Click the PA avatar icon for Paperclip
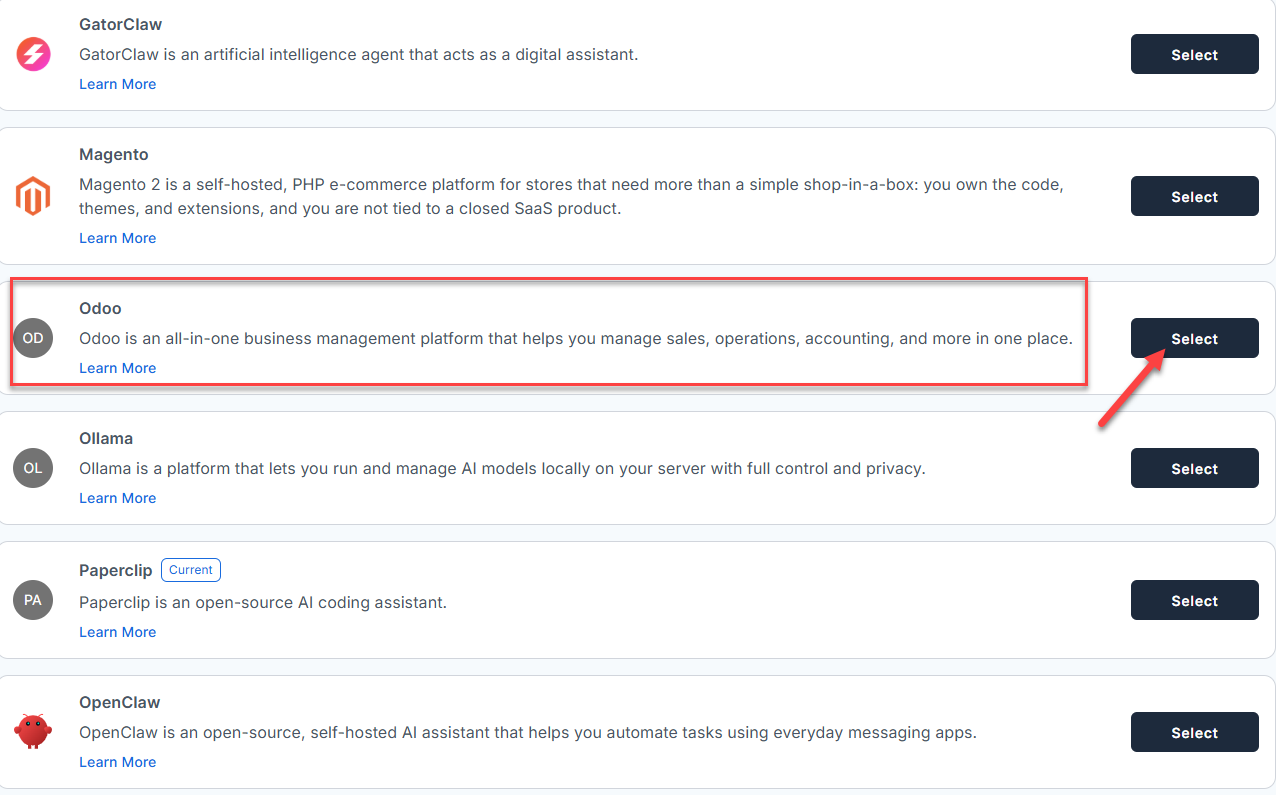1276x795 pixels. tap(32, 599)
